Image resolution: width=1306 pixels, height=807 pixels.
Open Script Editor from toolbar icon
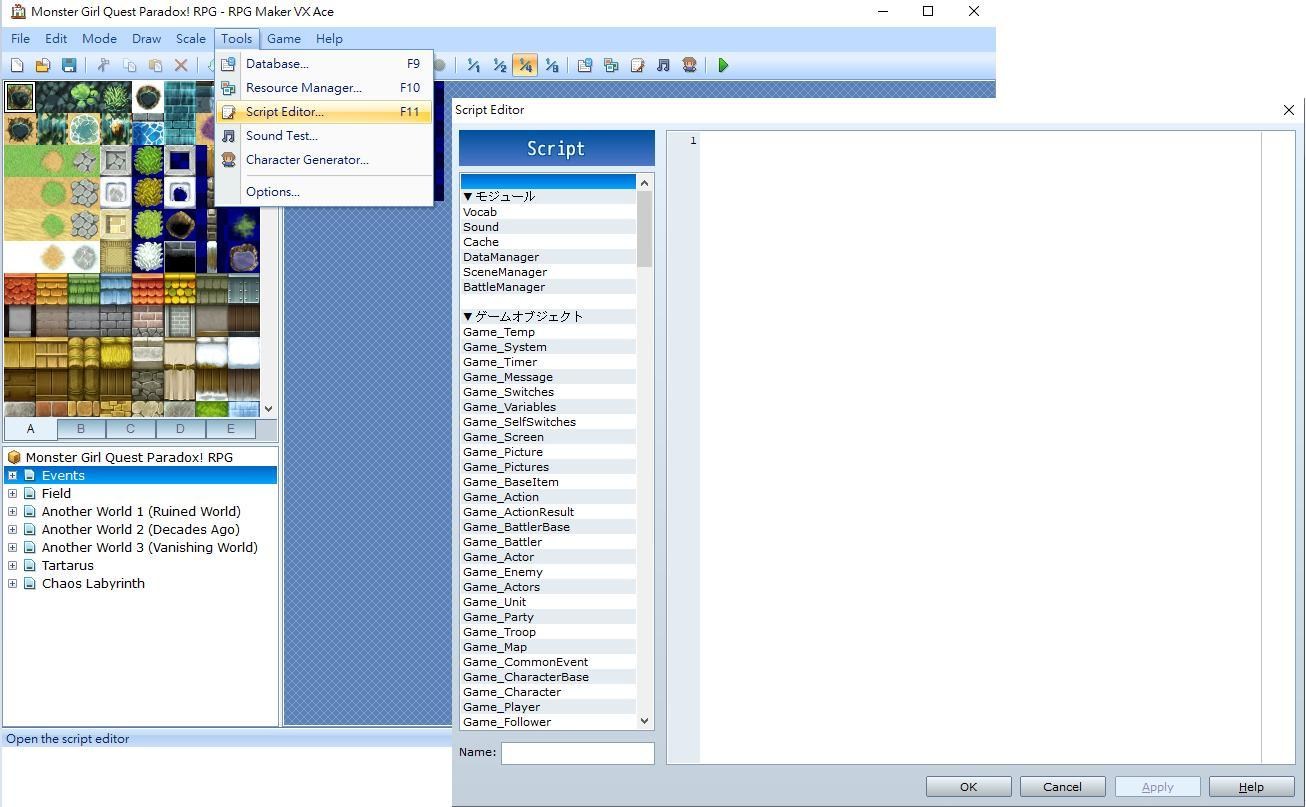[637, 65]
